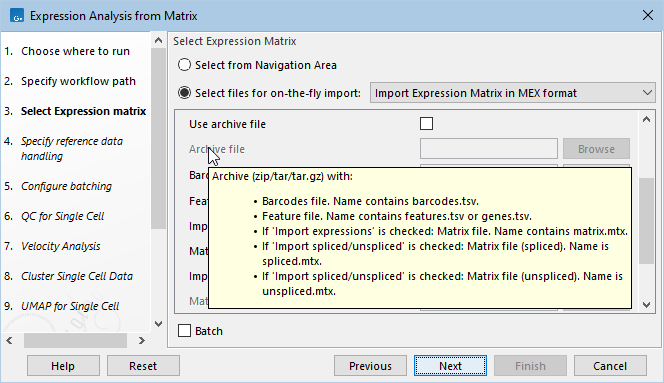The width and height of the screenshot is (664, 383).
Task: Select the 'Select from Navigation Area' radio button
Action: [184, 65]
